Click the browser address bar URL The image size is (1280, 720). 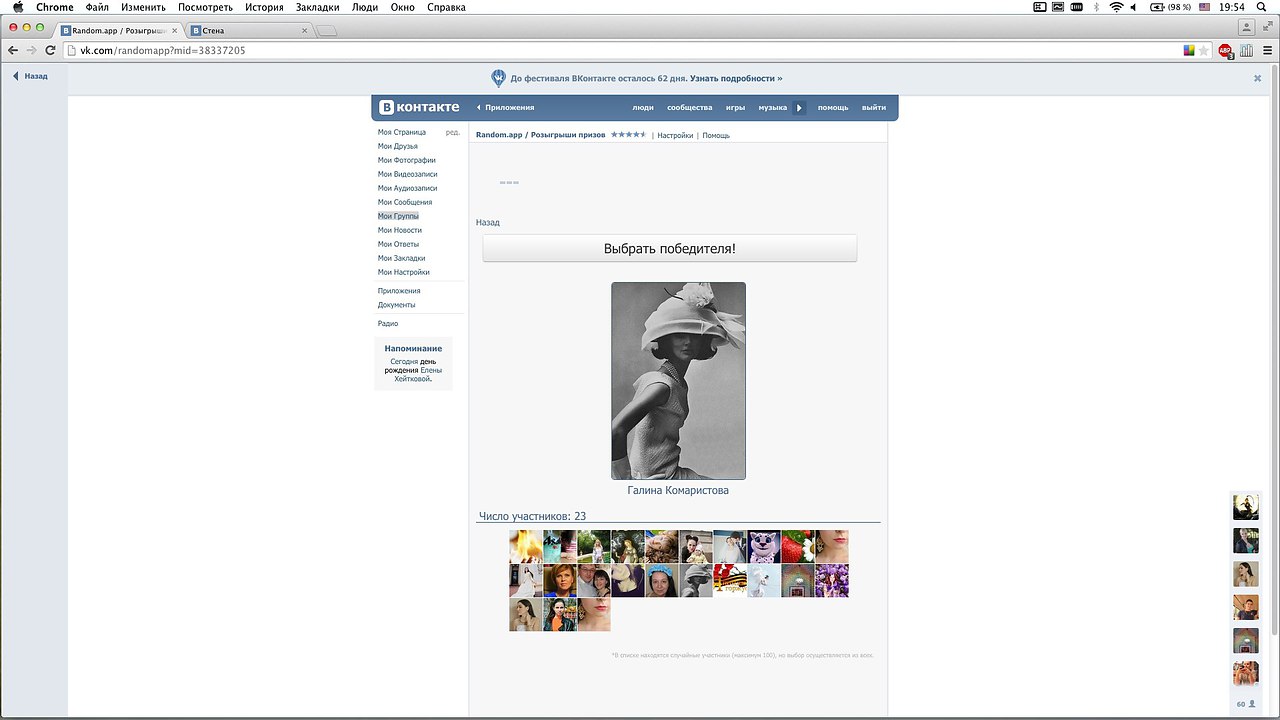(x=163, y=50)
